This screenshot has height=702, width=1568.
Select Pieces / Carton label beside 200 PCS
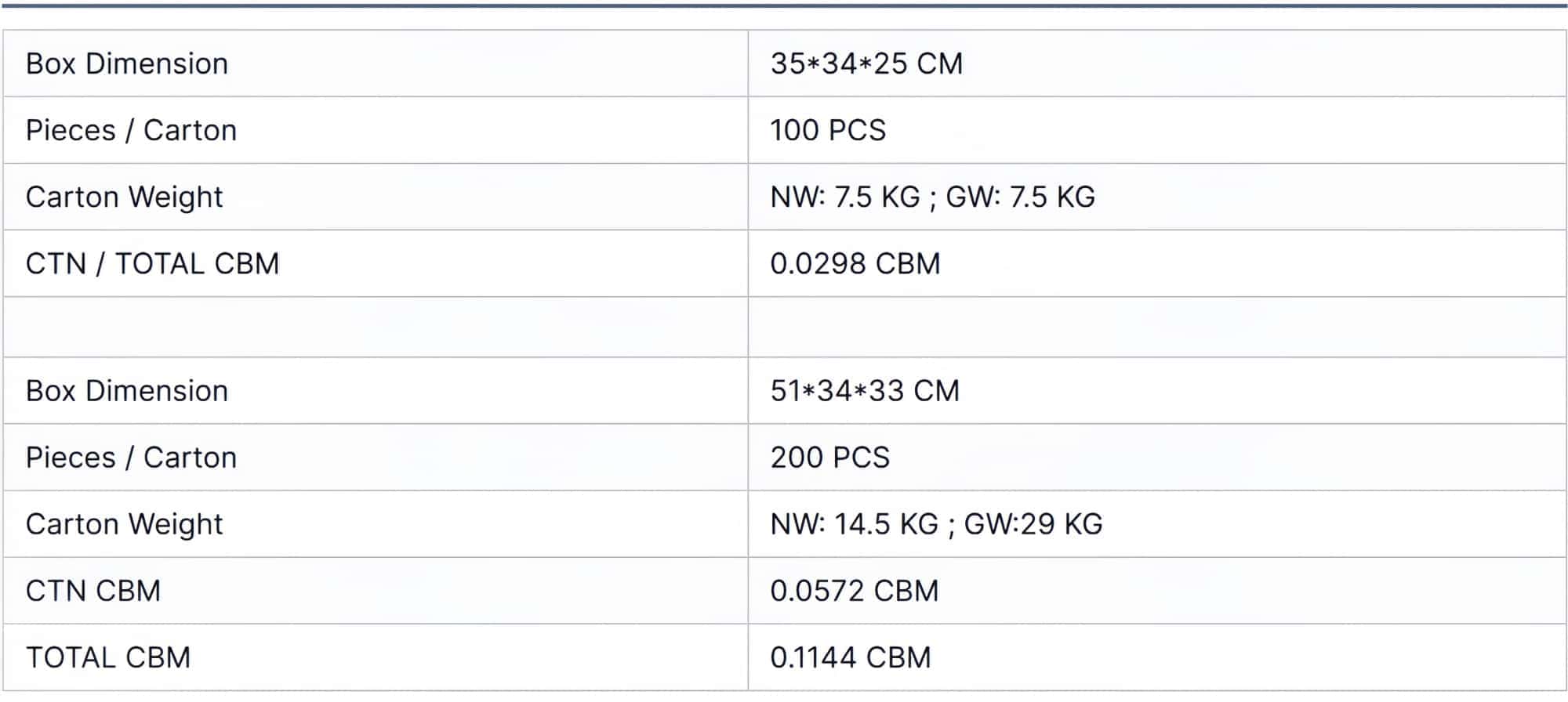click(131, 457)
